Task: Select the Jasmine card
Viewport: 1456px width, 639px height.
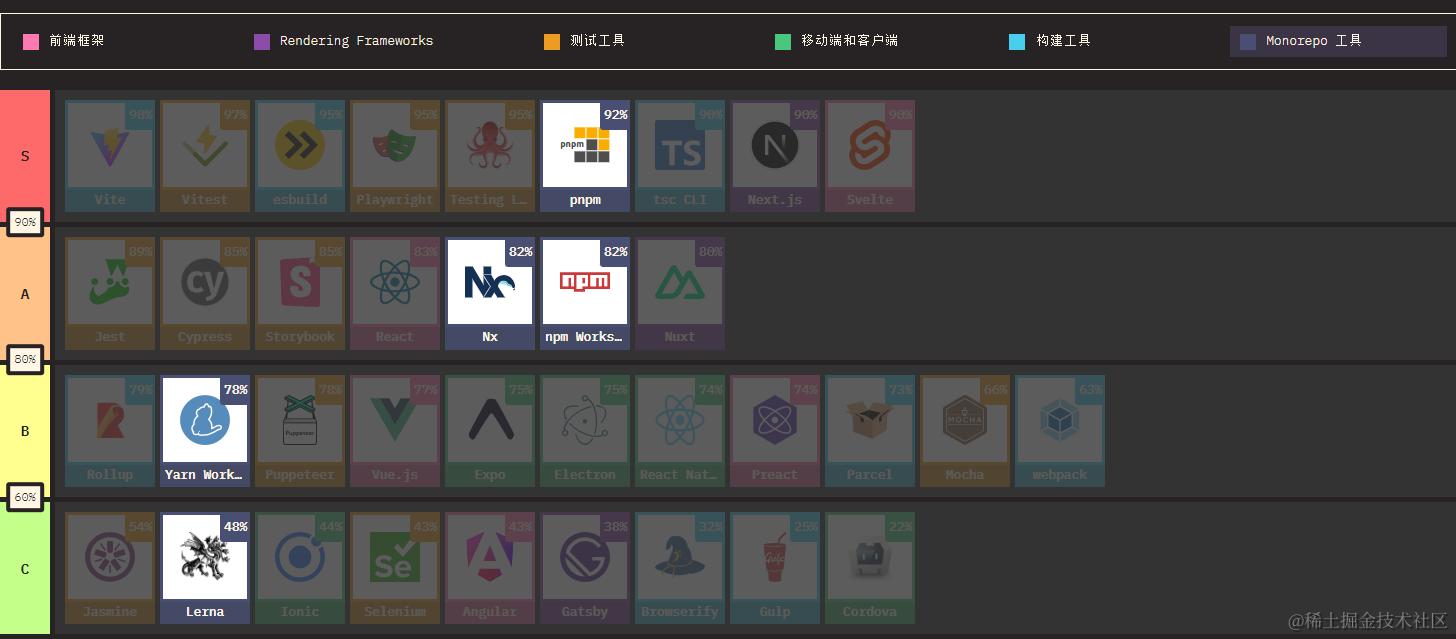Action: tap(110, 568)
